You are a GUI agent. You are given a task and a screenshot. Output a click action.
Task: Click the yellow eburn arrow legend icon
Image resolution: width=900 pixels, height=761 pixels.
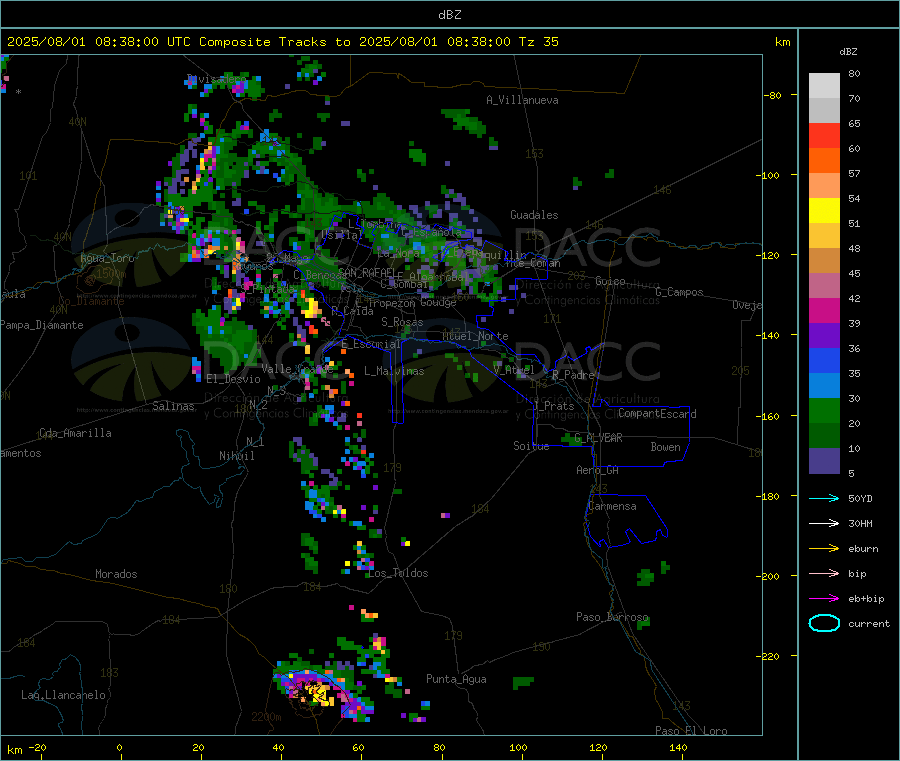coord(824,549)
